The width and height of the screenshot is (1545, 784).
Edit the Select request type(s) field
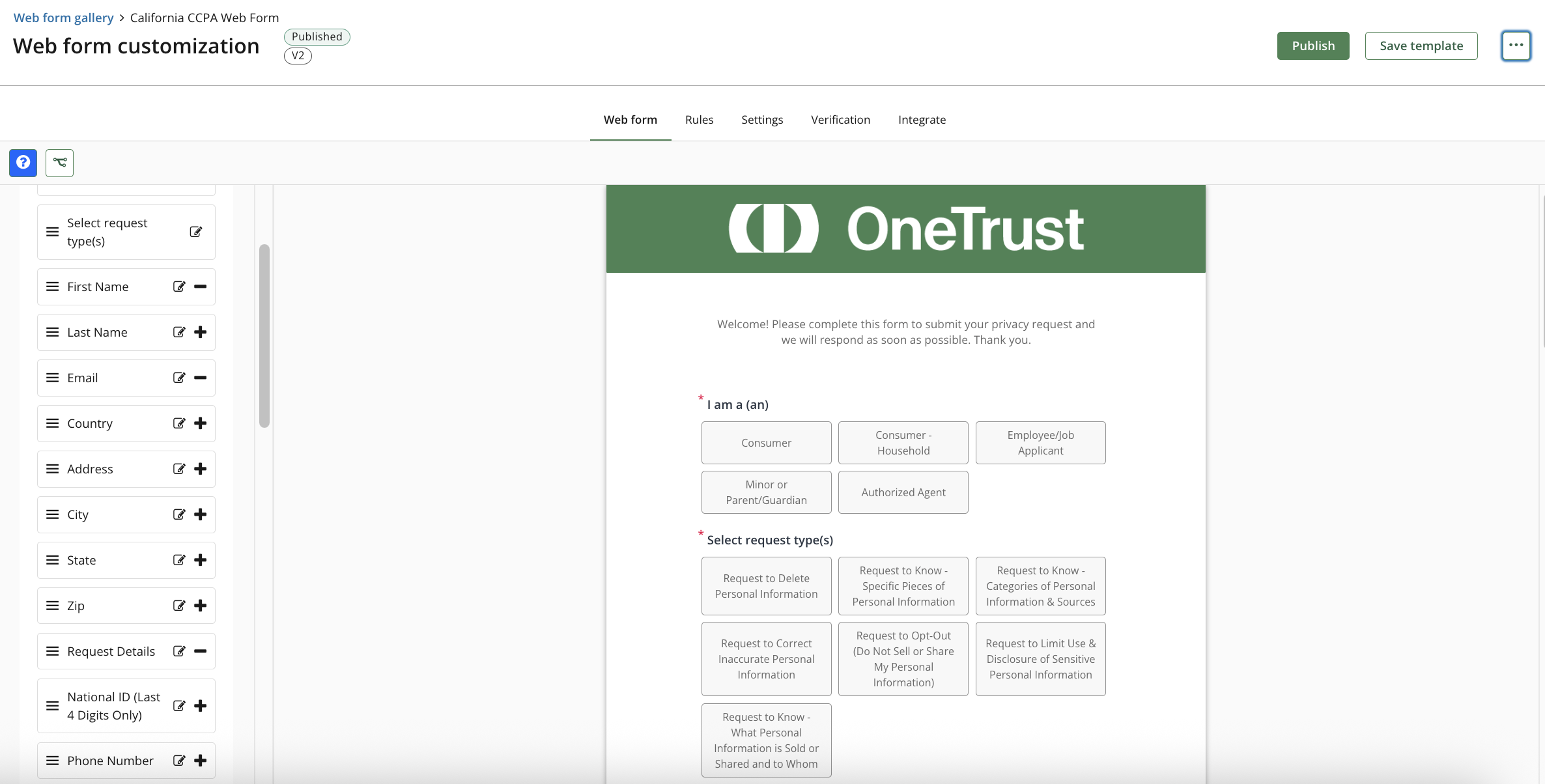(195, 232)
